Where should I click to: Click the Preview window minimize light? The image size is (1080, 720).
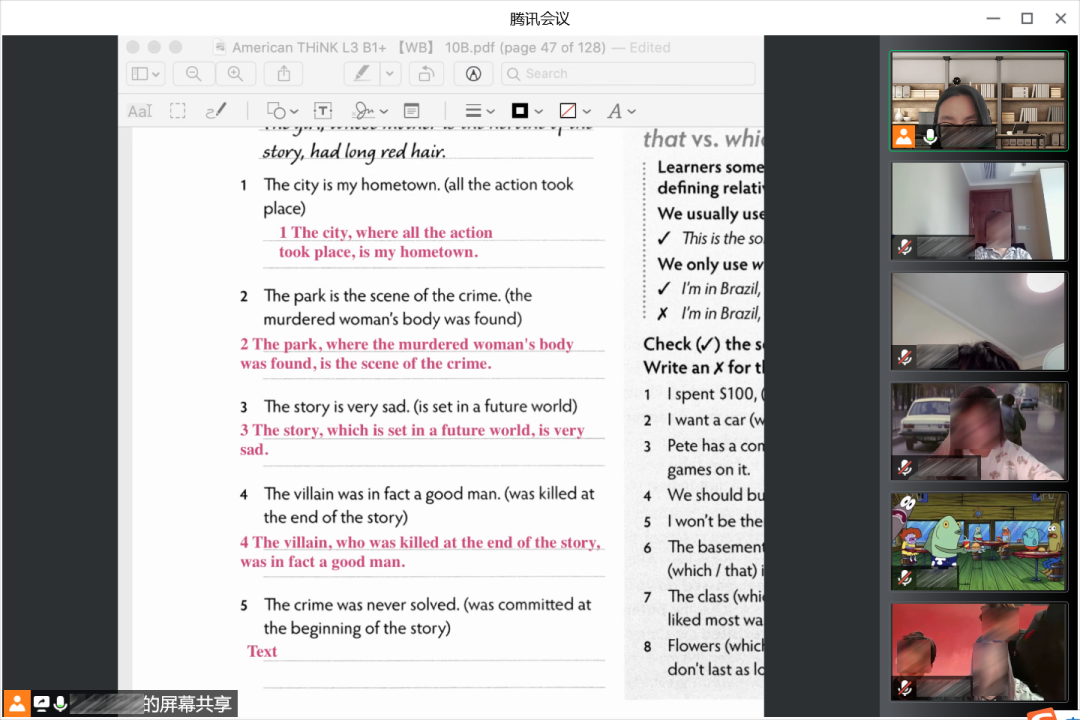click(x=154, y=47)
